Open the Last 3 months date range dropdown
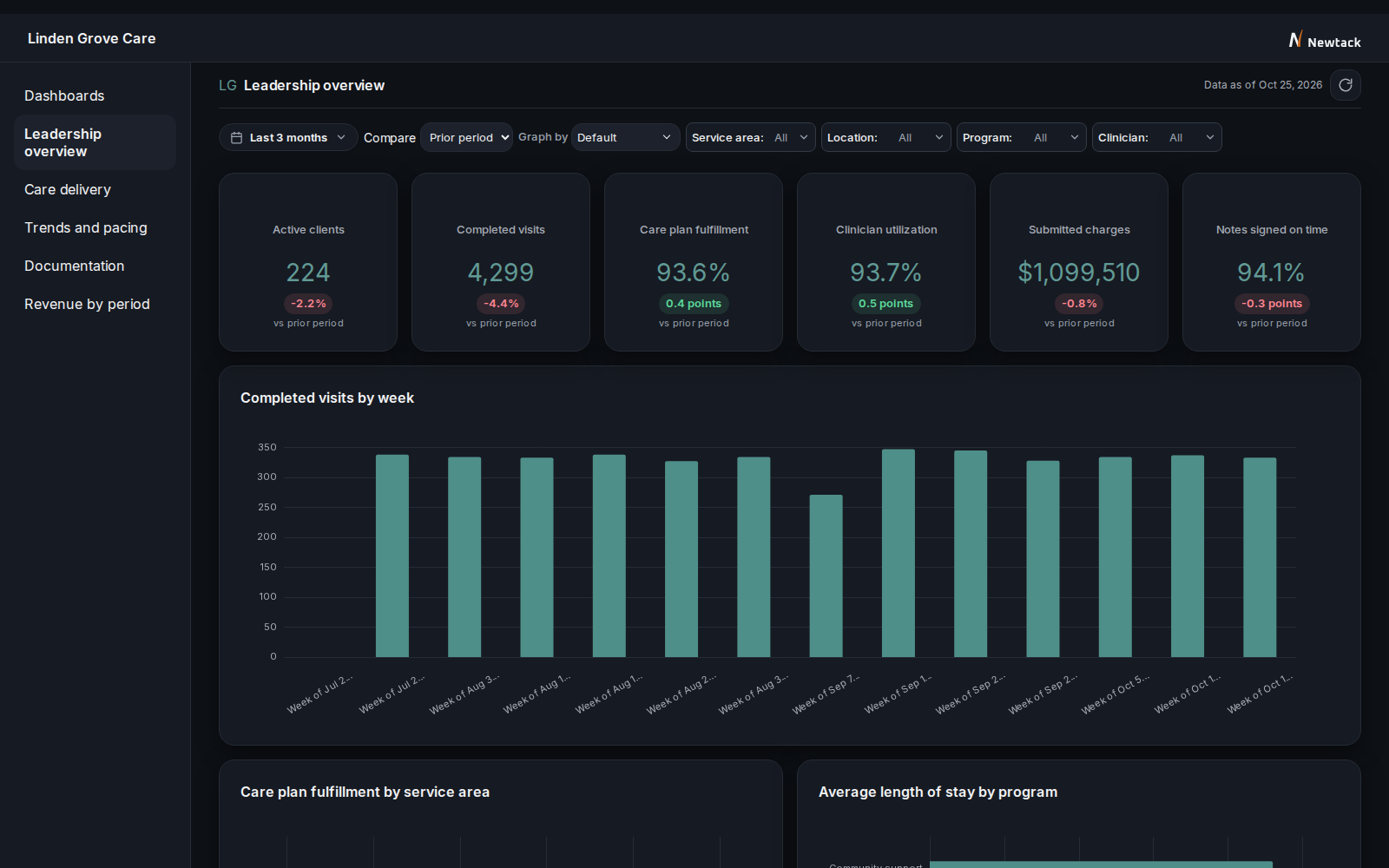This screenshot has width=1389, height=868. pyautogui.click(x=288, y=137)
